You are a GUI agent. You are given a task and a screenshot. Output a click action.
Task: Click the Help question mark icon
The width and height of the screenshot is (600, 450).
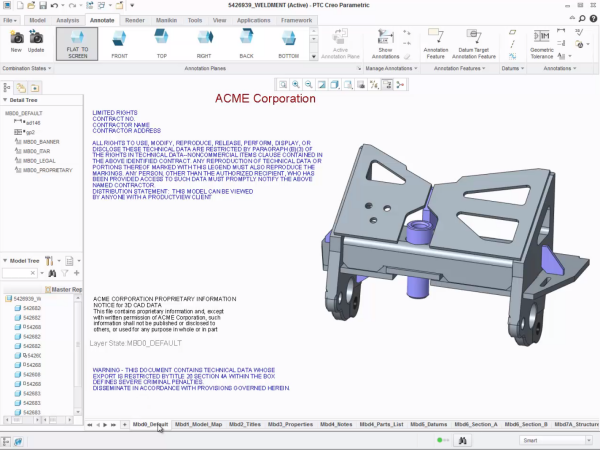pos(593,18)
